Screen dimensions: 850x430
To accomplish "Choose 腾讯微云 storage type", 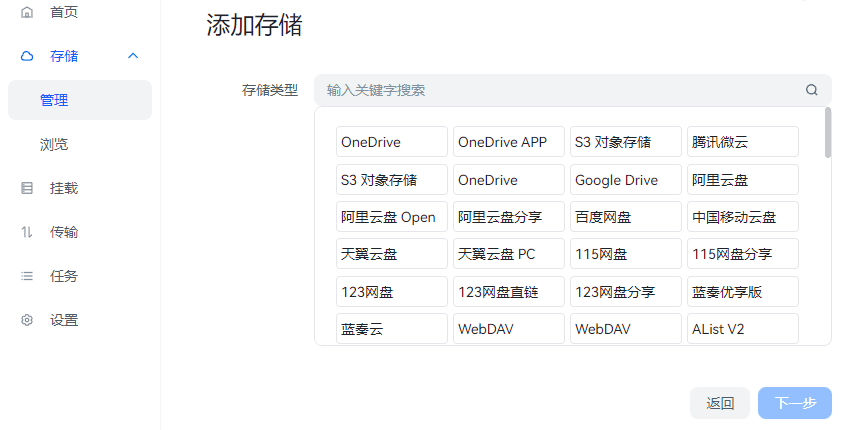I will click(x=743, y=142).
